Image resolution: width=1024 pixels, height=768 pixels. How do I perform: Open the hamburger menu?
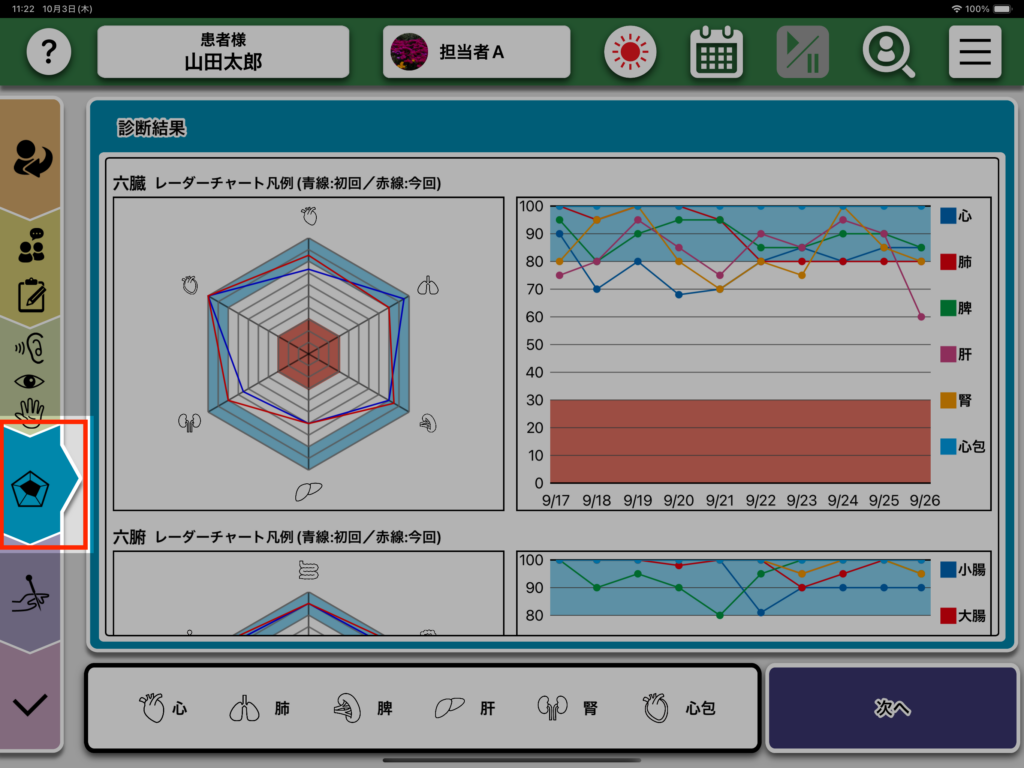point(974,52)
